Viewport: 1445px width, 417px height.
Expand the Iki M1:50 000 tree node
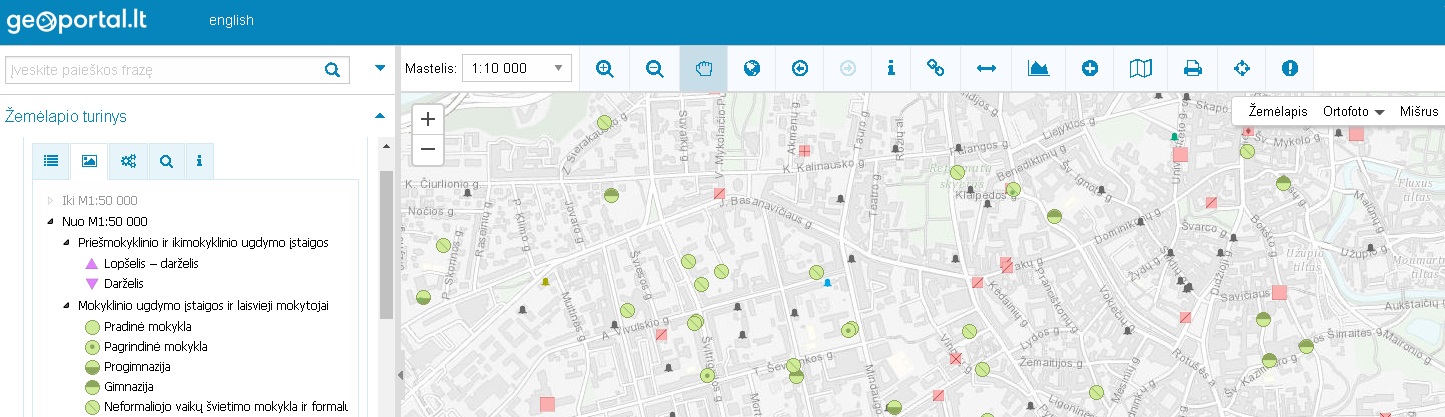point(50,200)
